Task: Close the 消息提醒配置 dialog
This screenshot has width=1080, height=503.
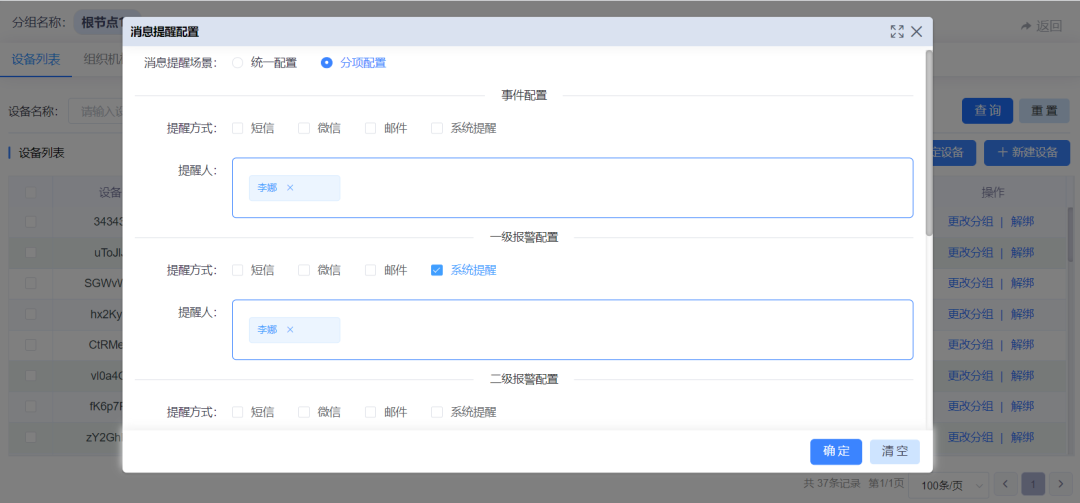Action: (916, 31)
